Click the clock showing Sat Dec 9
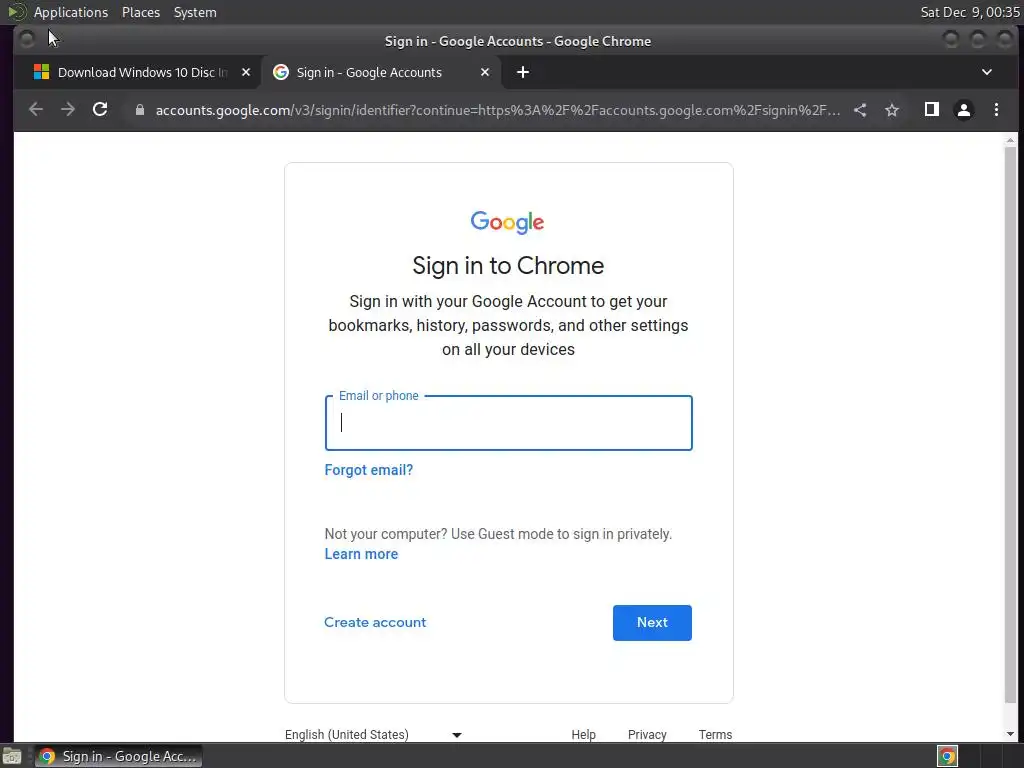Image resolution: width=1024 pixels, height=768 pixels. coord(970,12)
